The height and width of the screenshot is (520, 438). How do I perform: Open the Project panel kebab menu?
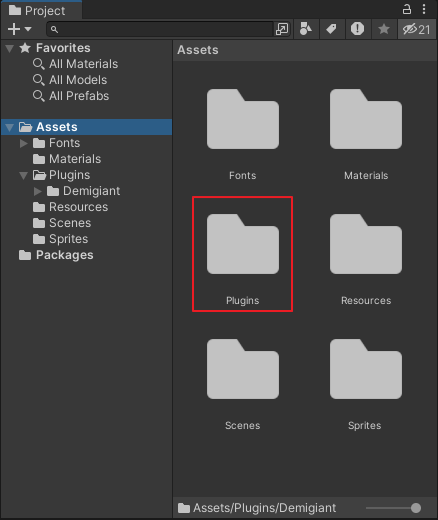(x=424, y=9)
